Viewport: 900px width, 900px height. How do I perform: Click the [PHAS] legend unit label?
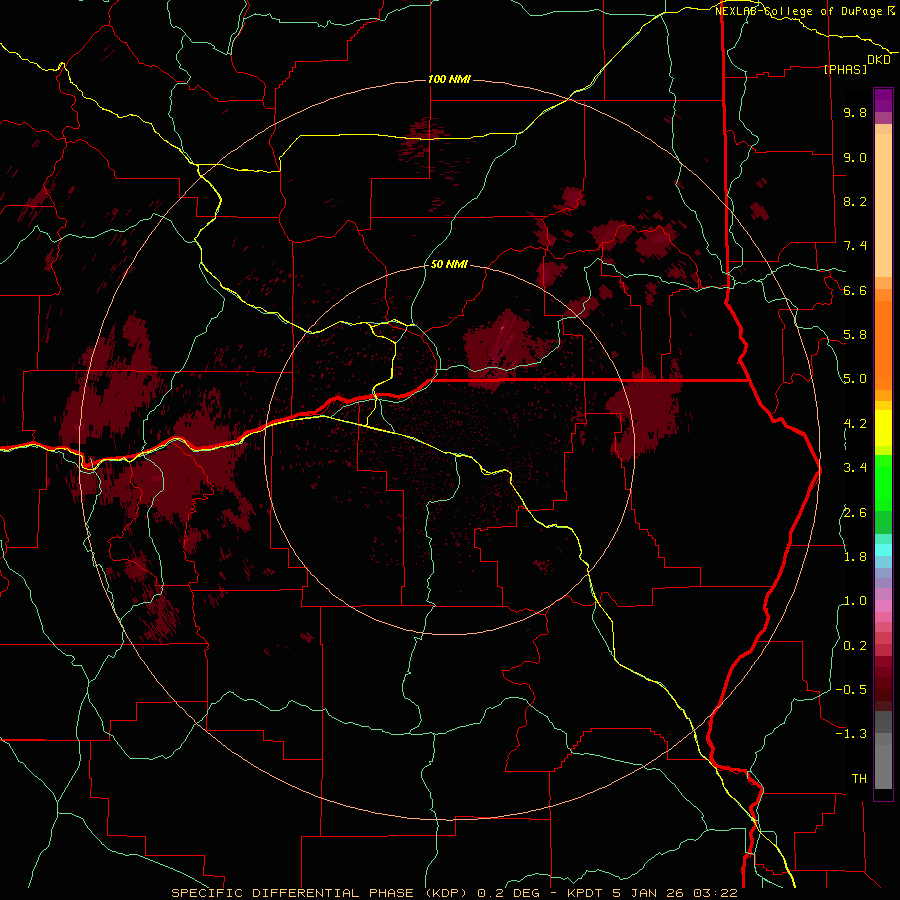point(845,69)
